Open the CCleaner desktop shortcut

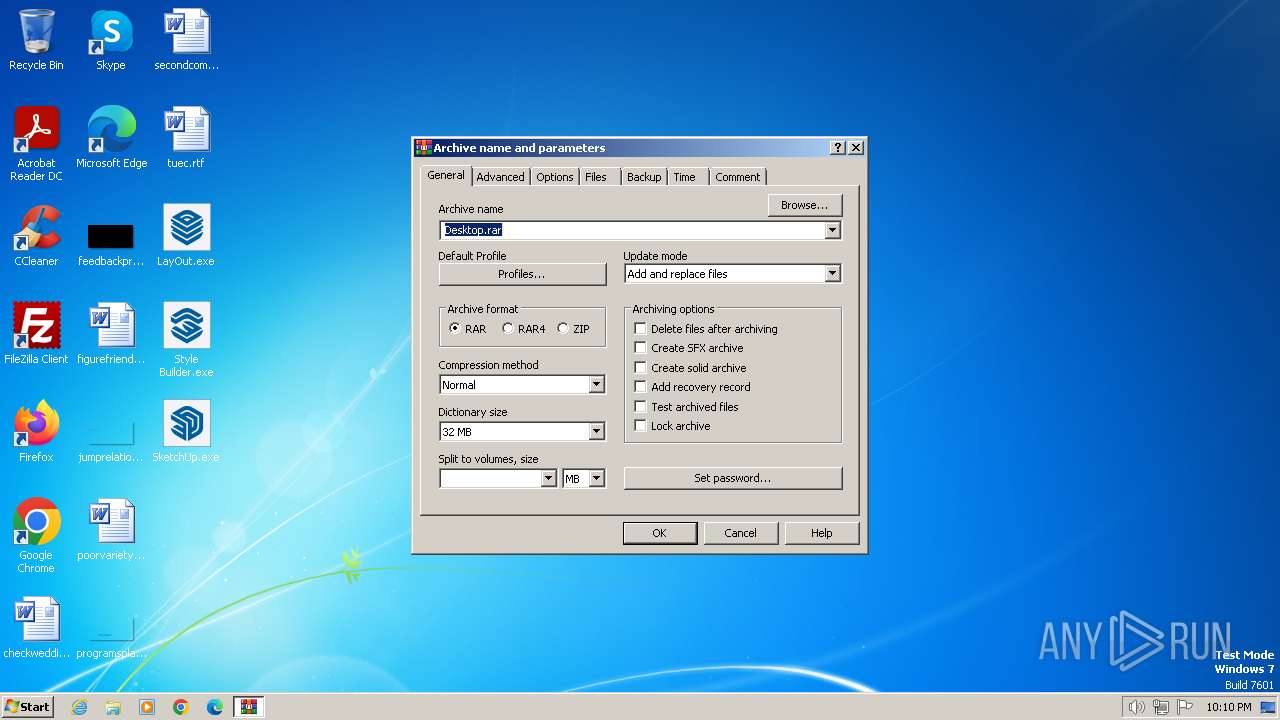click(x=36, y=236)
